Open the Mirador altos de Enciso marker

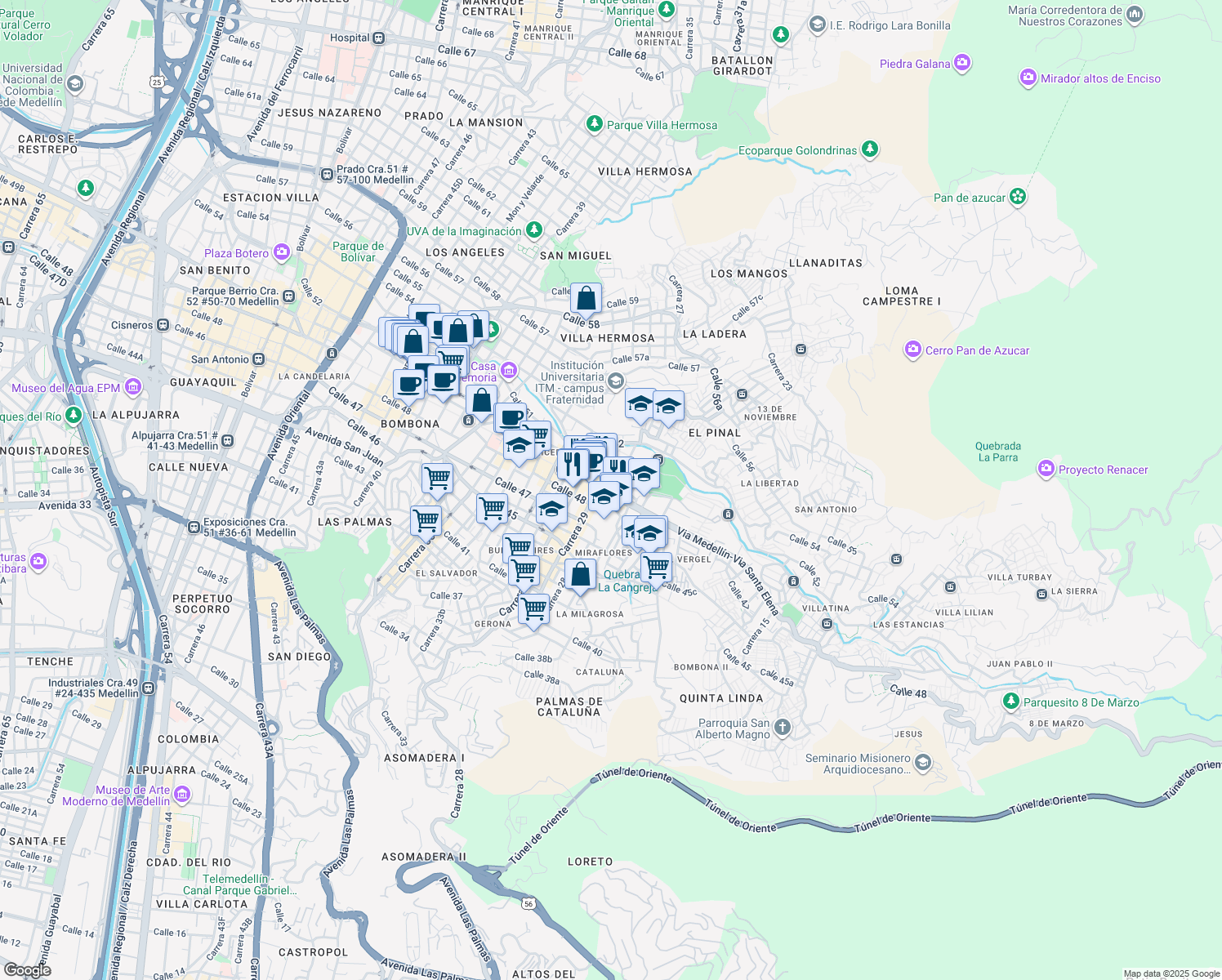[1027, 78]
